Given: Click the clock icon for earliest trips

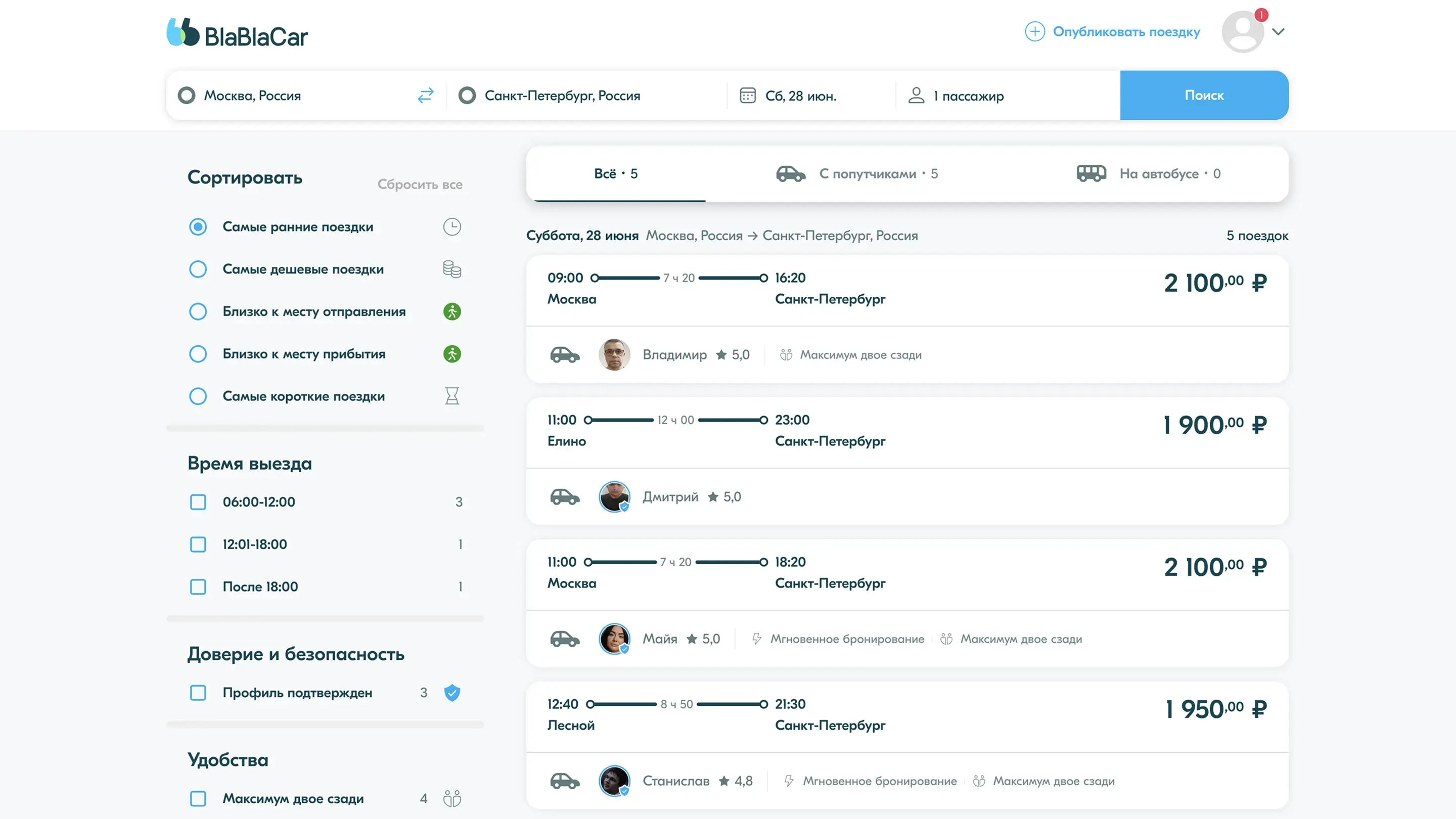Looking at the screenshot, I should click(x=451, y=226).
